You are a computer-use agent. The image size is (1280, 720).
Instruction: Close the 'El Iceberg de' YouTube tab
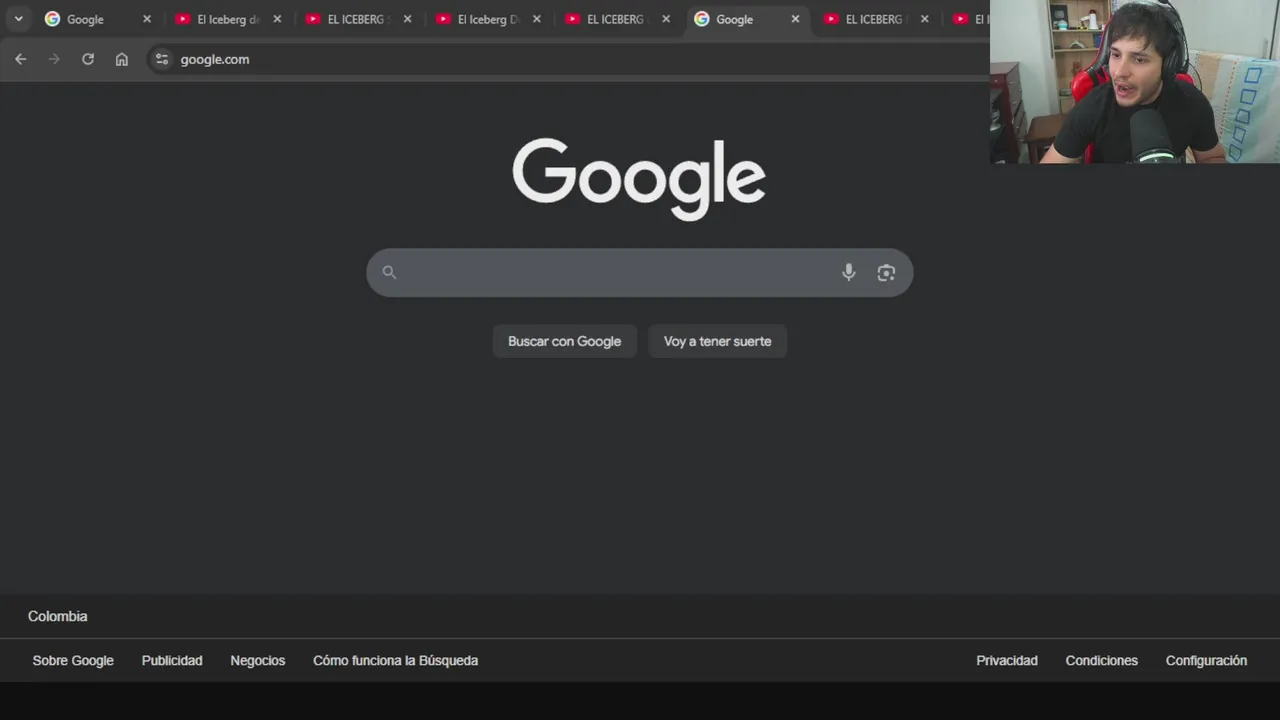[277, 19]
